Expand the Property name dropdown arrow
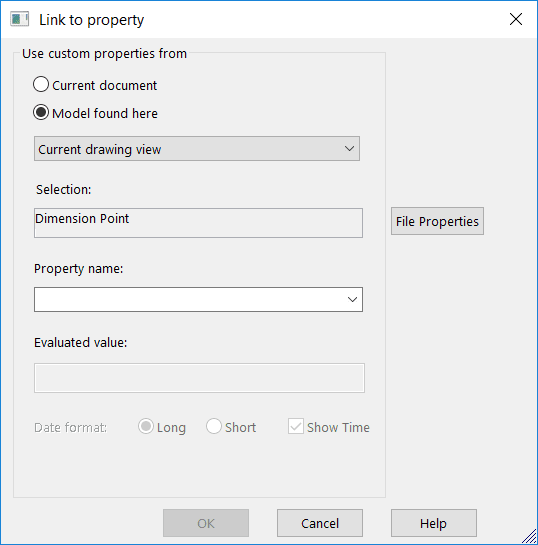Screen dimensions: 538x545 click(x=352, y=299)
